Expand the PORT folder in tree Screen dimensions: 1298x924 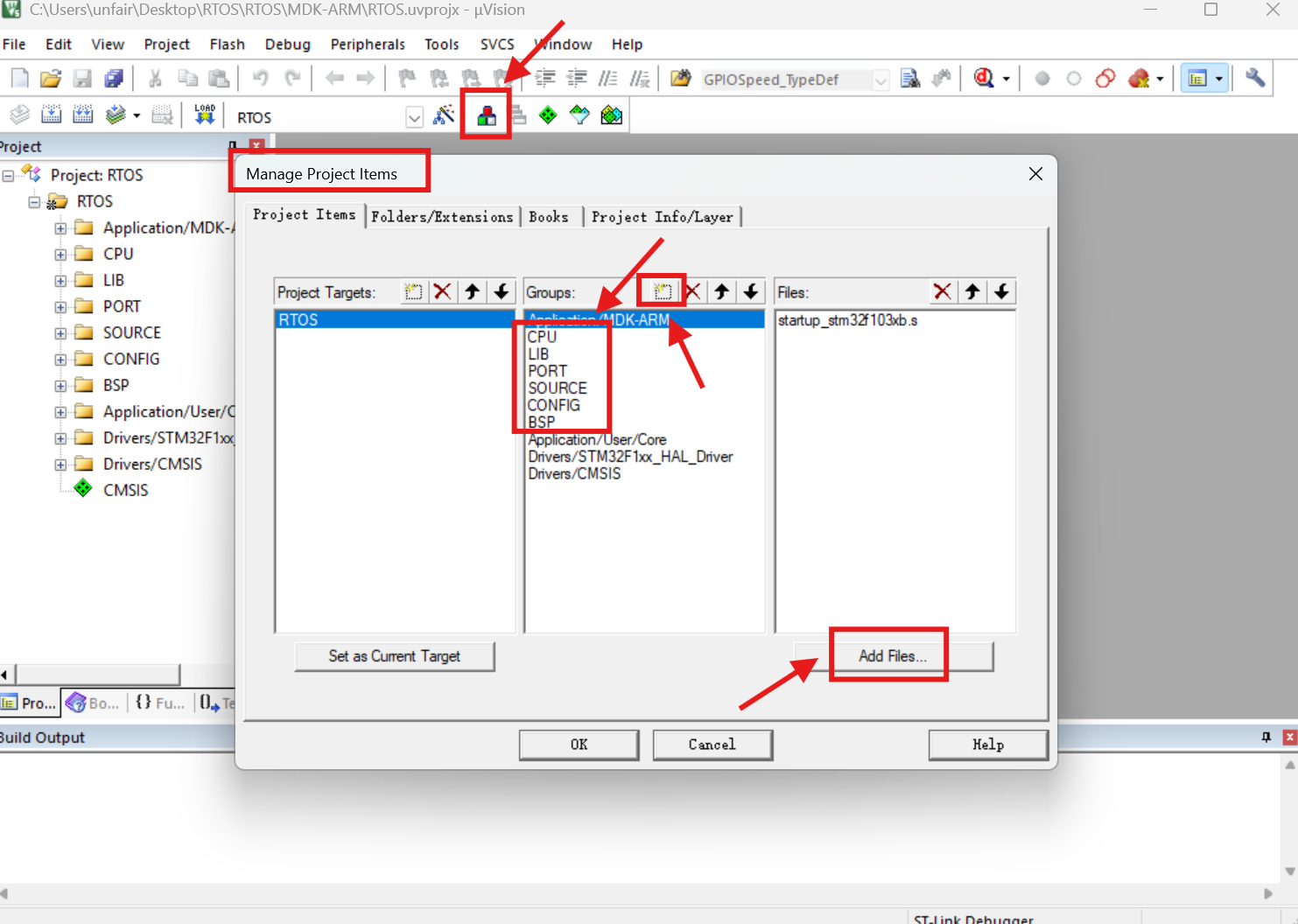point(60,307)
